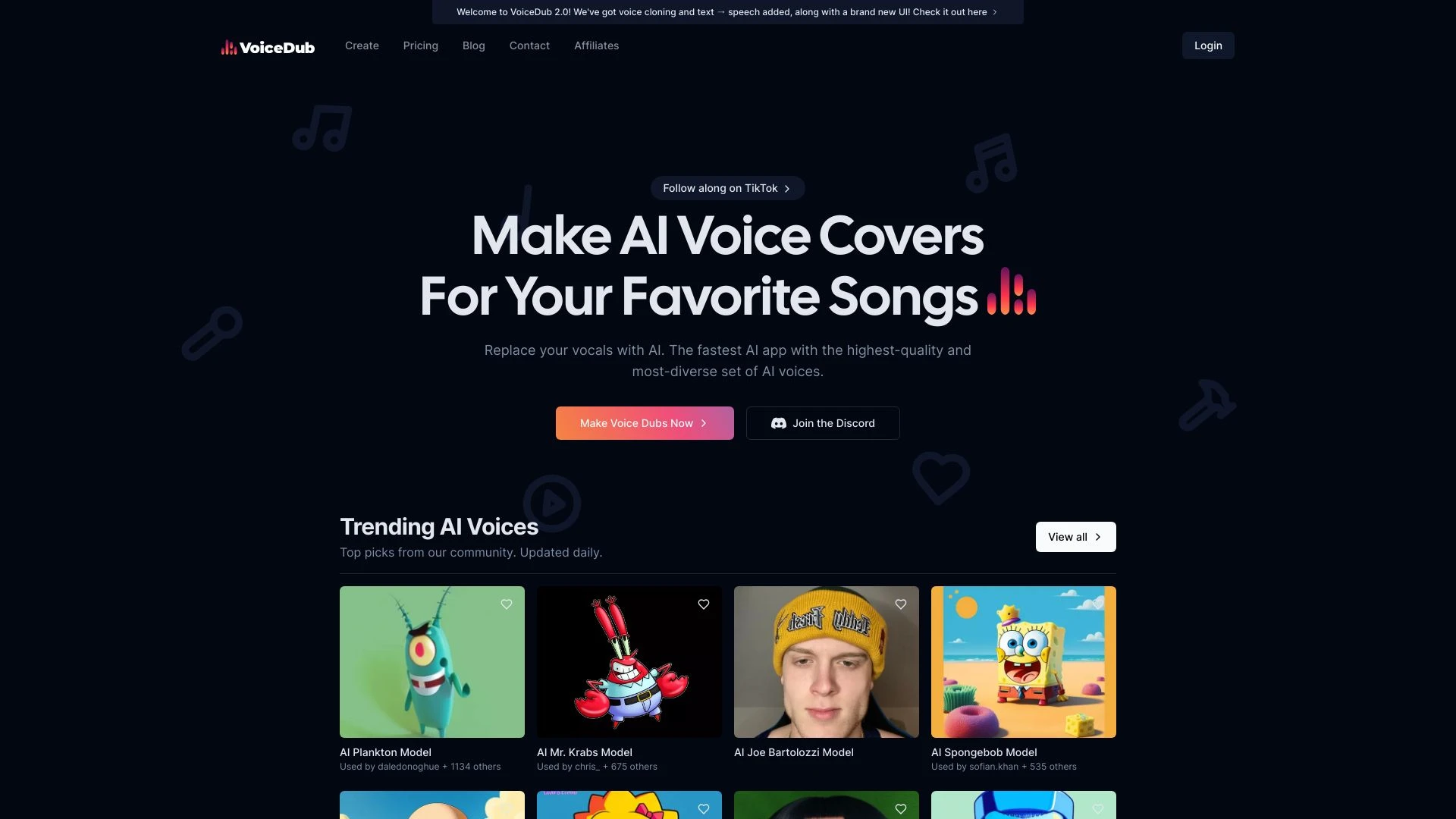This screenshot has width=1456, height=819.
Task: Open the Affiliates menu item
Action: click(x=596, y=45)
